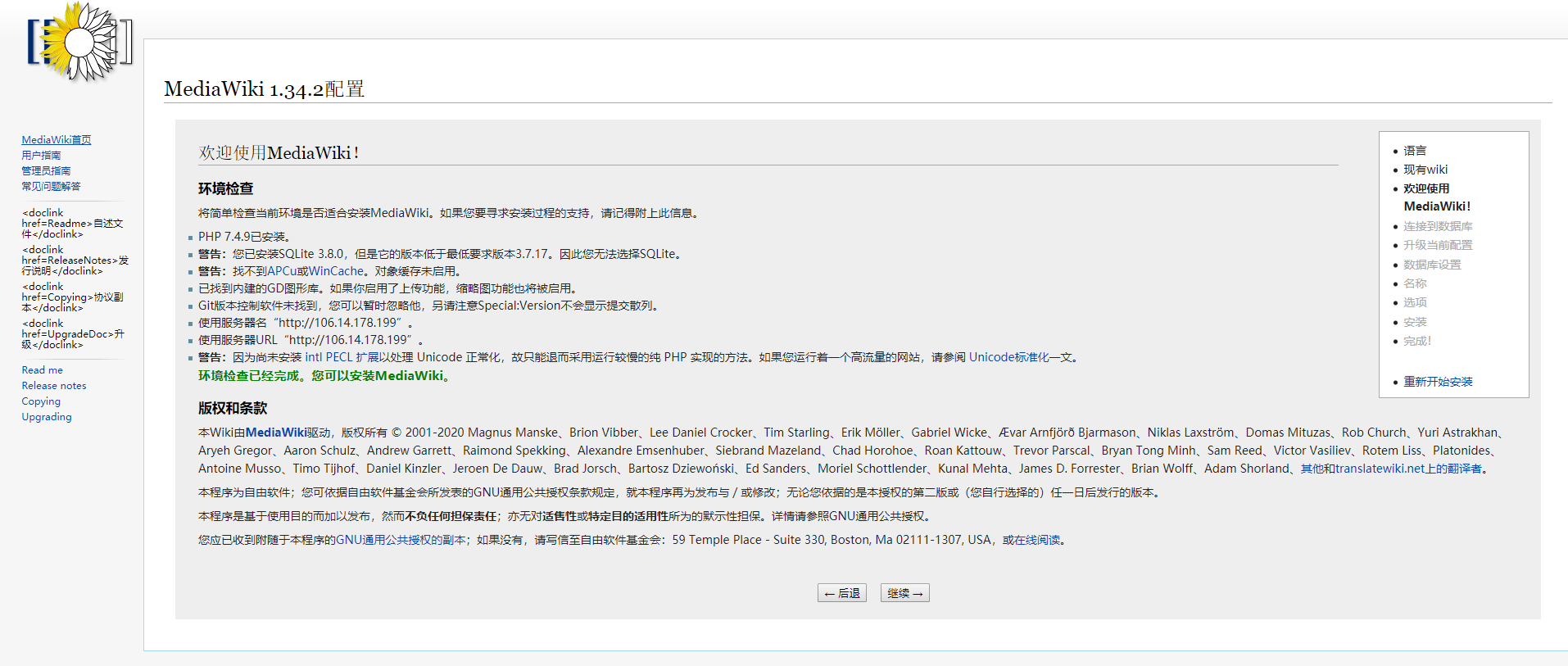
Task: Click the 继续 → continue button
Action: click(905, 593)
